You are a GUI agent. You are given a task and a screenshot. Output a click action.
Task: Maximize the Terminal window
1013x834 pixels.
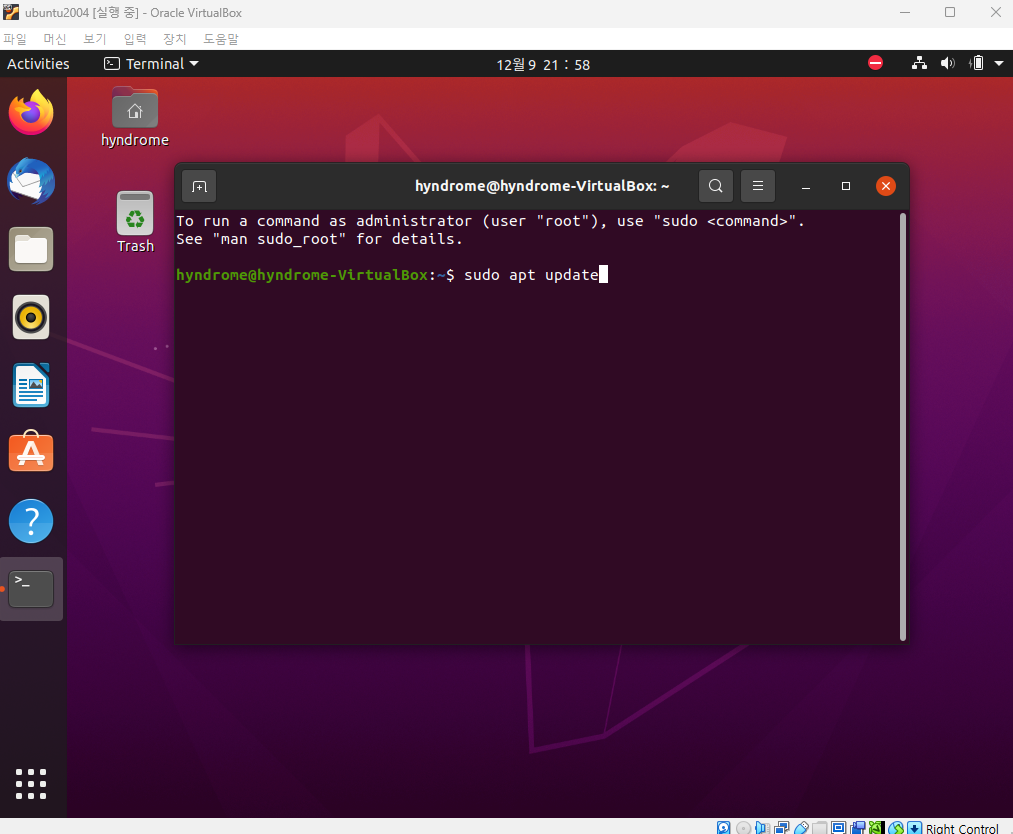click(x=846, y=186)
